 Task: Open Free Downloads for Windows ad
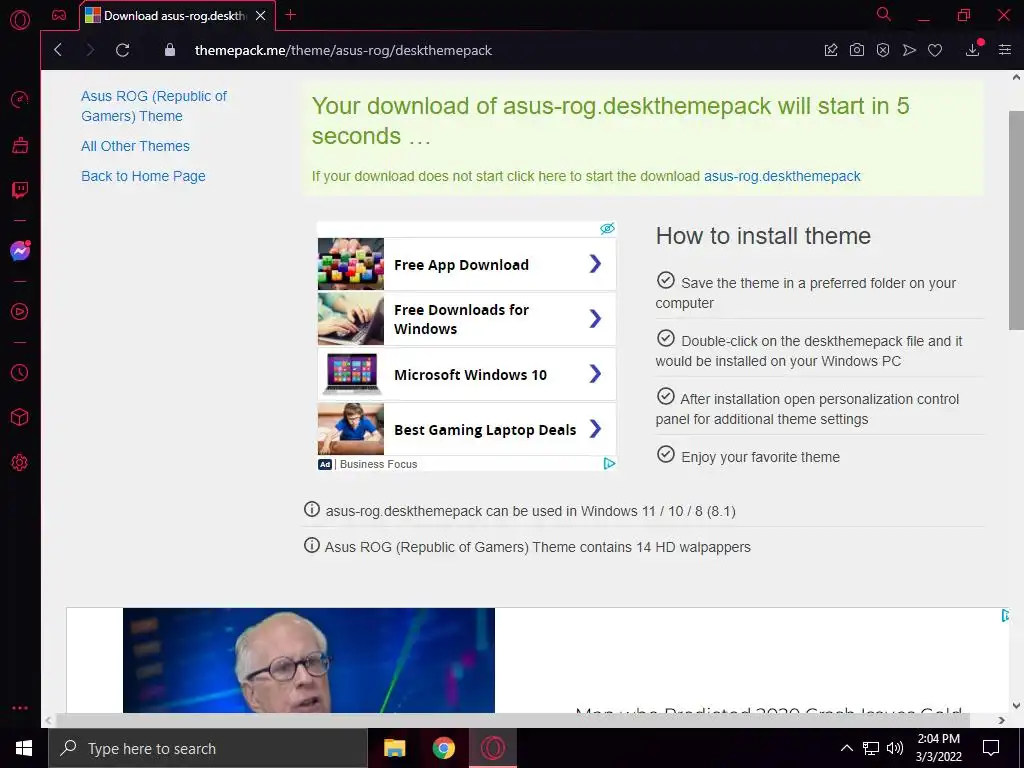click(x=466, y=319)
